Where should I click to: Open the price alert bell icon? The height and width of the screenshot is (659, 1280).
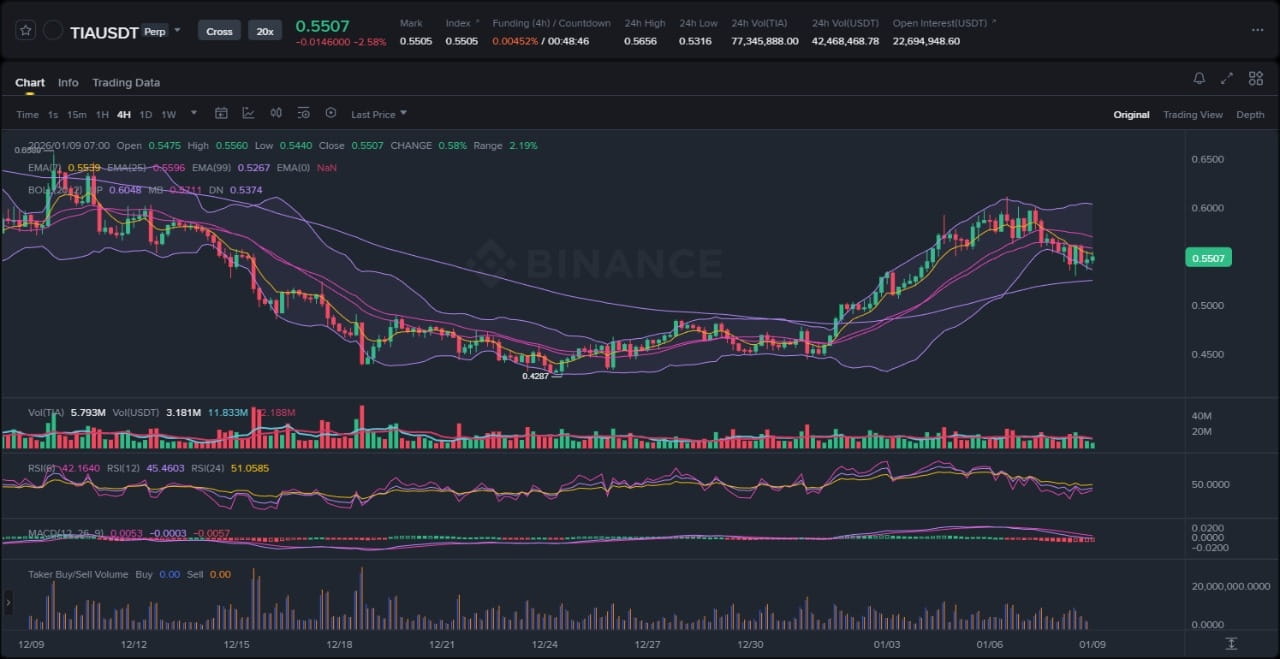[1199, 79]
